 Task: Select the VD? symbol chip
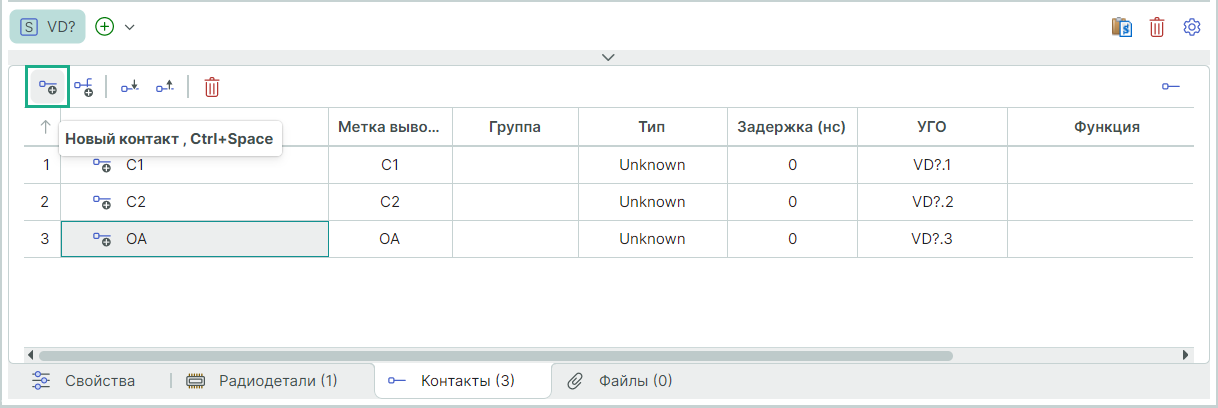click(48, 27)
